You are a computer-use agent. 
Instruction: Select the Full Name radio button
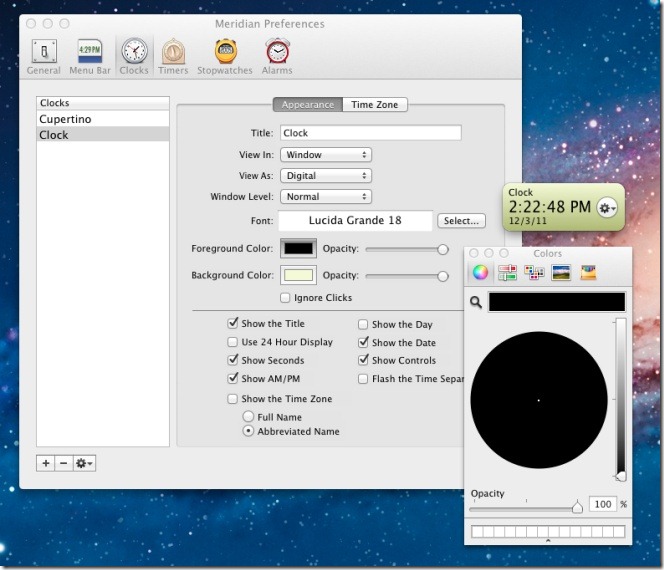(x=248, y=417)
